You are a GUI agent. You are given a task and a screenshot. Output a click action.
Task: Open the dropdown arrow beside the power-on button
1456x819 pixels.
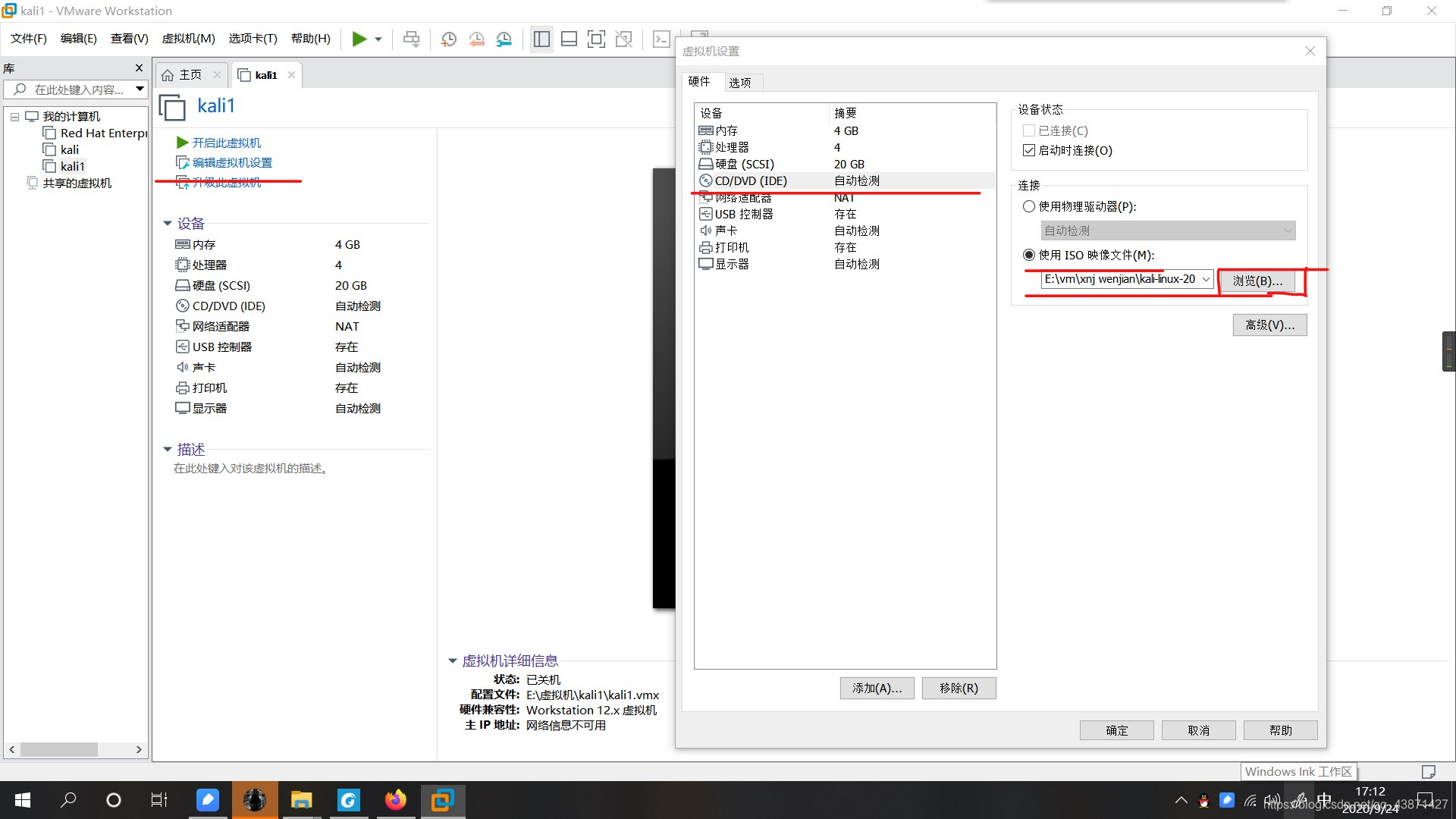pos(378,39)
